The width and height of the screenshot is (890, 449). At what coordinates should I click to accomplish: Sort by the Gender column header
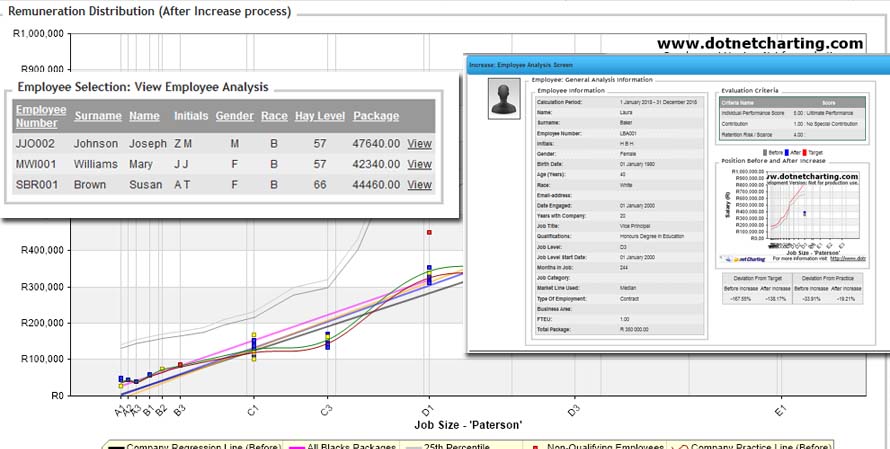[234, 116]
